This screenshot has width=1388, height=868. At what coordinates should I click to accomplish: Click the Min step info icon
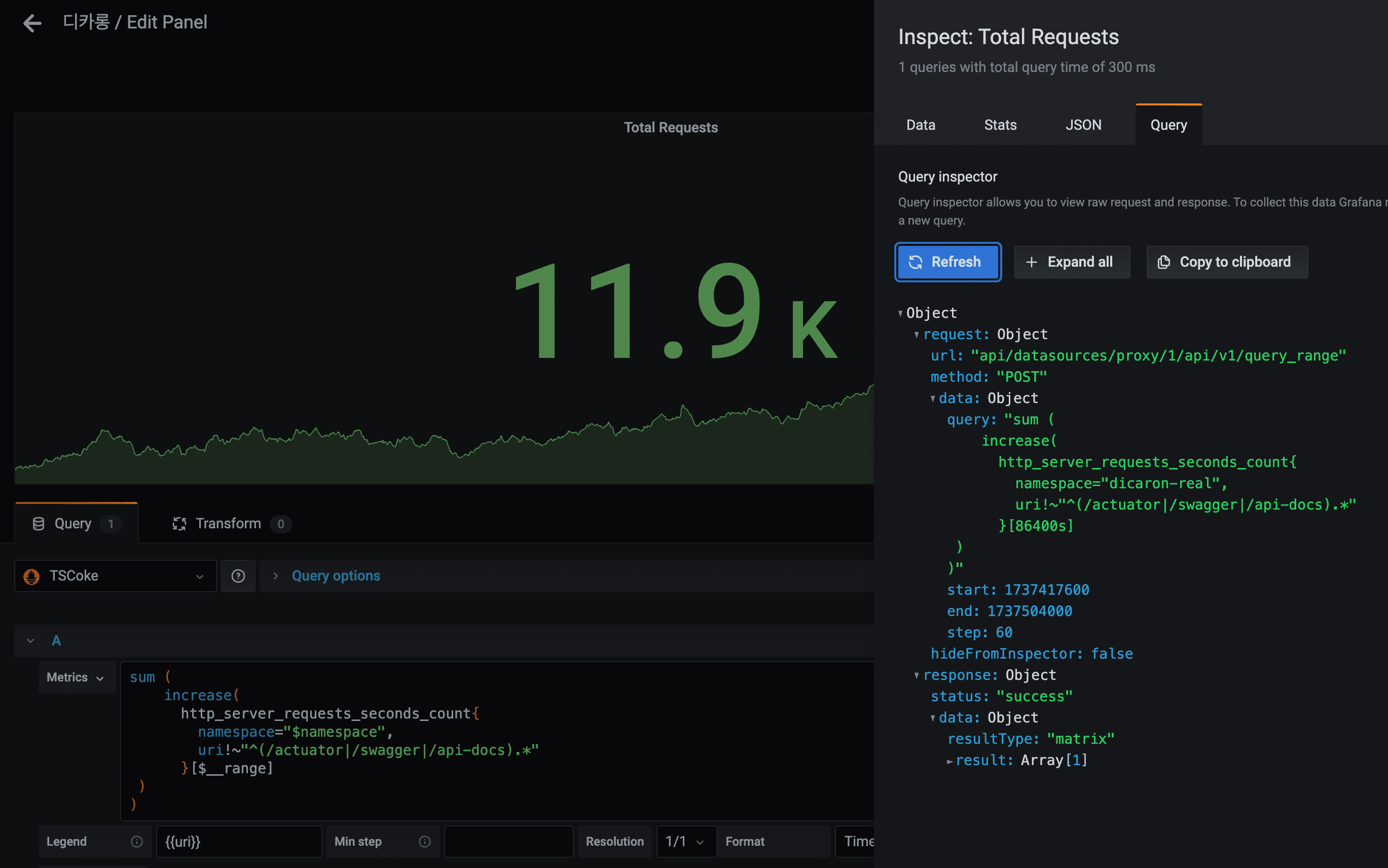coord(425,841)
